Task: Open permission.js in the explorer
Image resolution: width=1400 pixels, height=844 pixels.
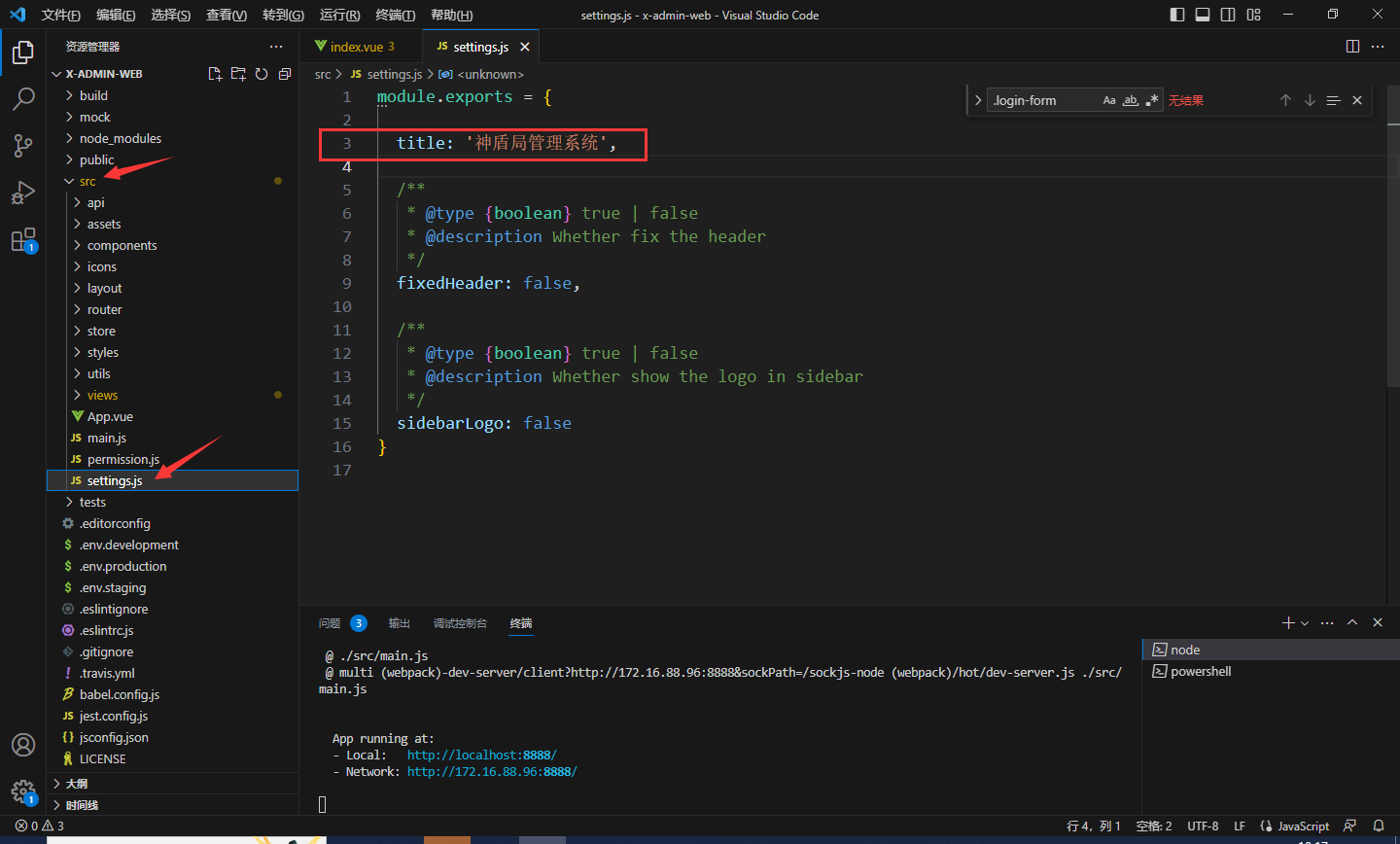Action: click(173, 459)
